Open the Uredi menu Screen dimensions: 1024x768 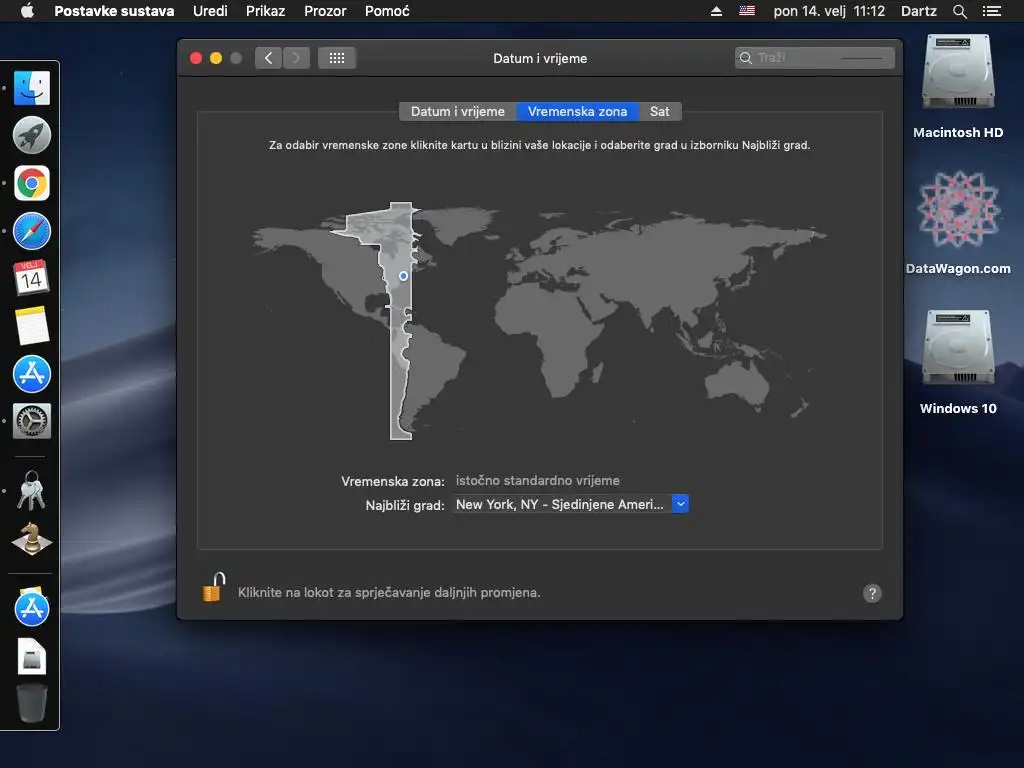tap(210, 11)
